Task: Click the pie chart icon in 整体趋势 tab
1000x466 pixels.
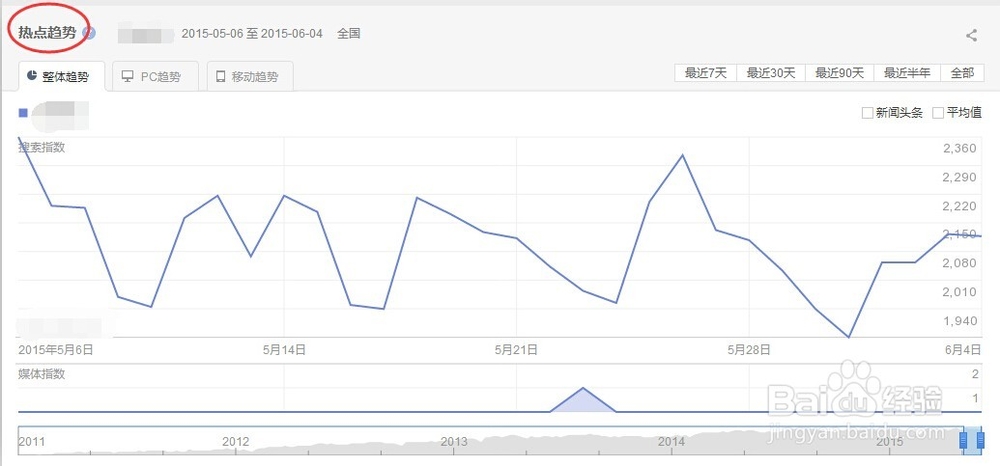Action: click(31, 76)
